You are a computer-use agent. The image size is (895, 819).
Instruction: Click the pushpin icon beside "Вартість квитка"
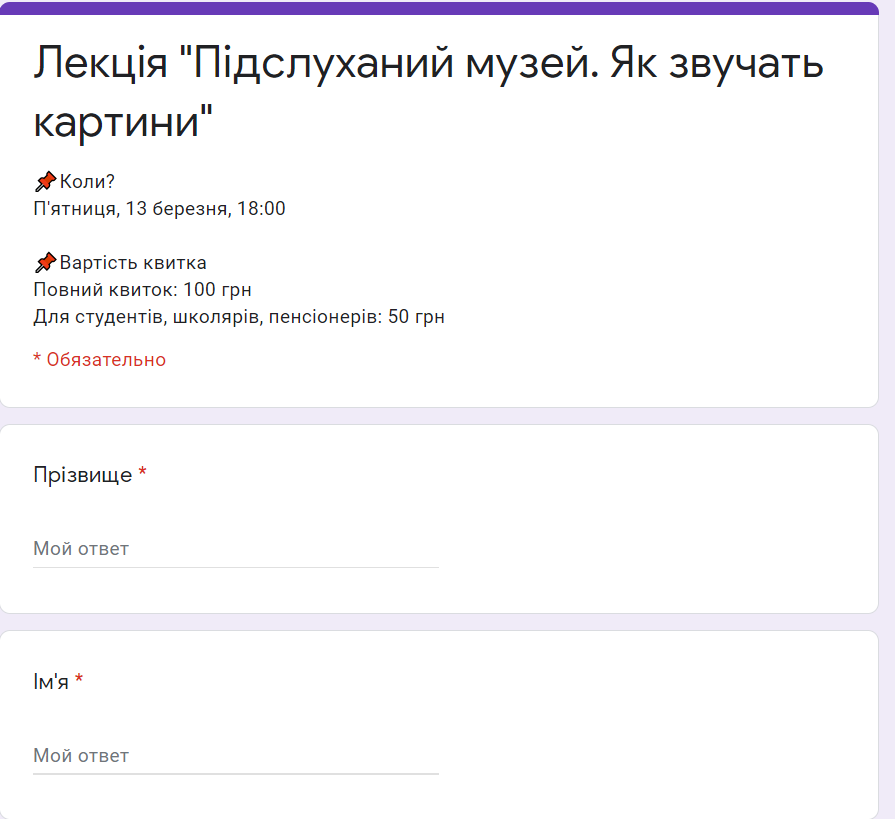click(45, 263)
